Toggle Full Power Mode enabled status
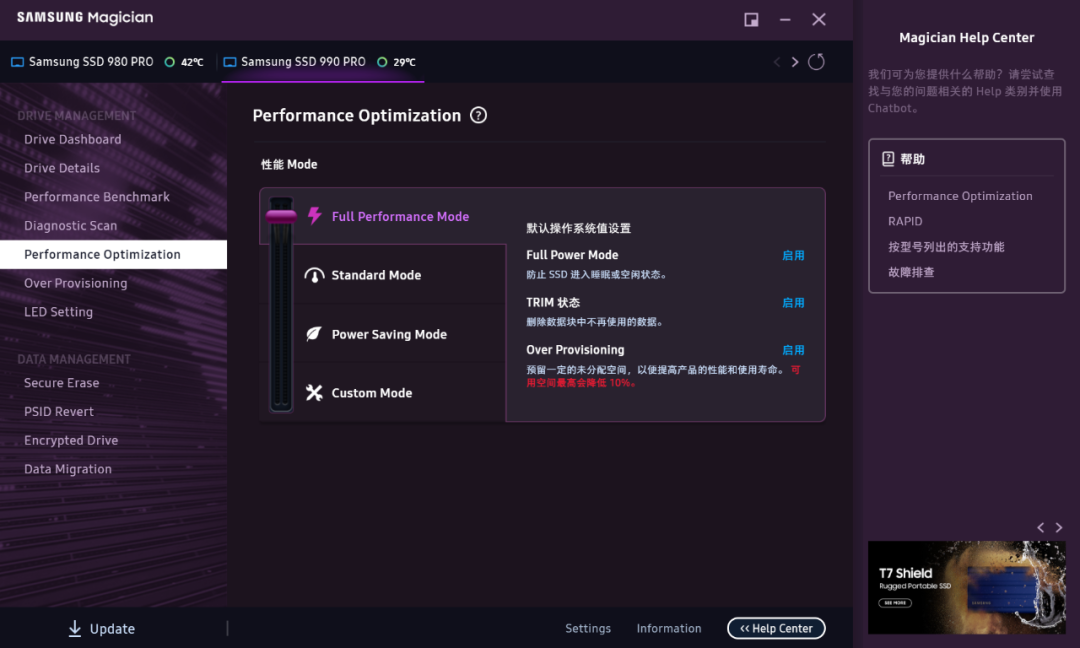The height and width of the screenshot is (648, 1080). [793, 256]
